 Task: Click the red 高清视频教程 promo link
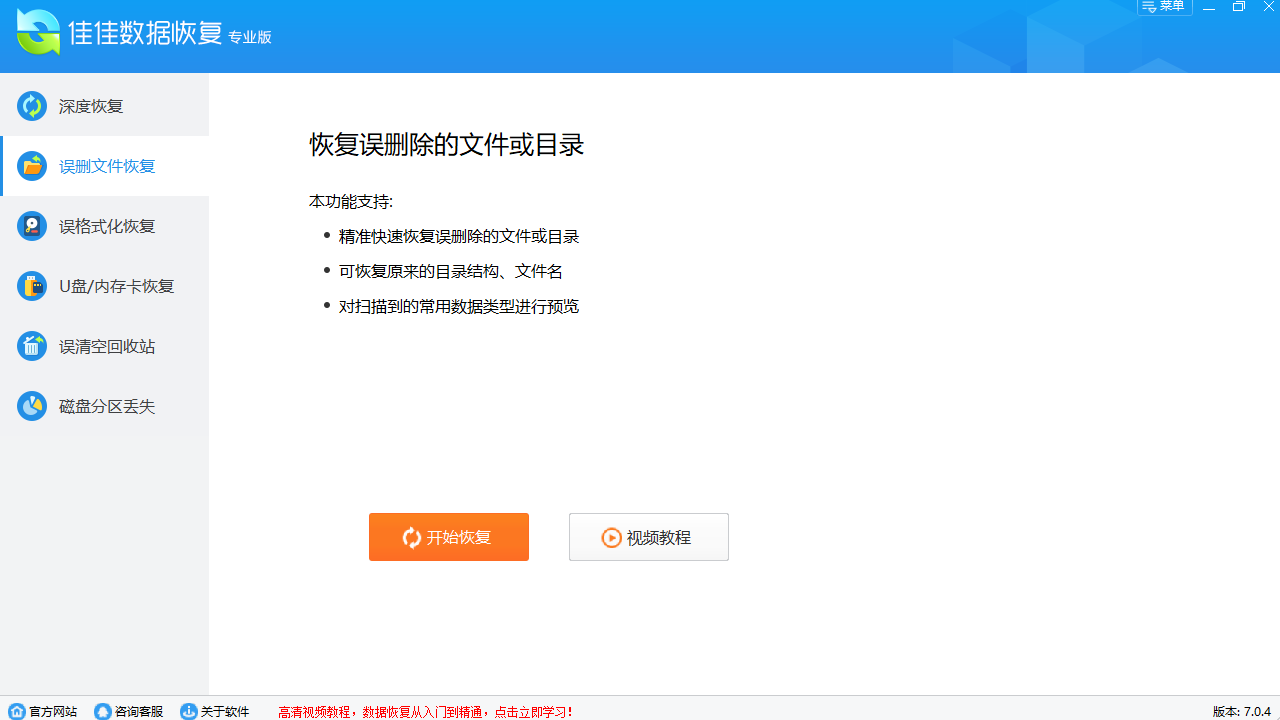[x=426, y=712]
